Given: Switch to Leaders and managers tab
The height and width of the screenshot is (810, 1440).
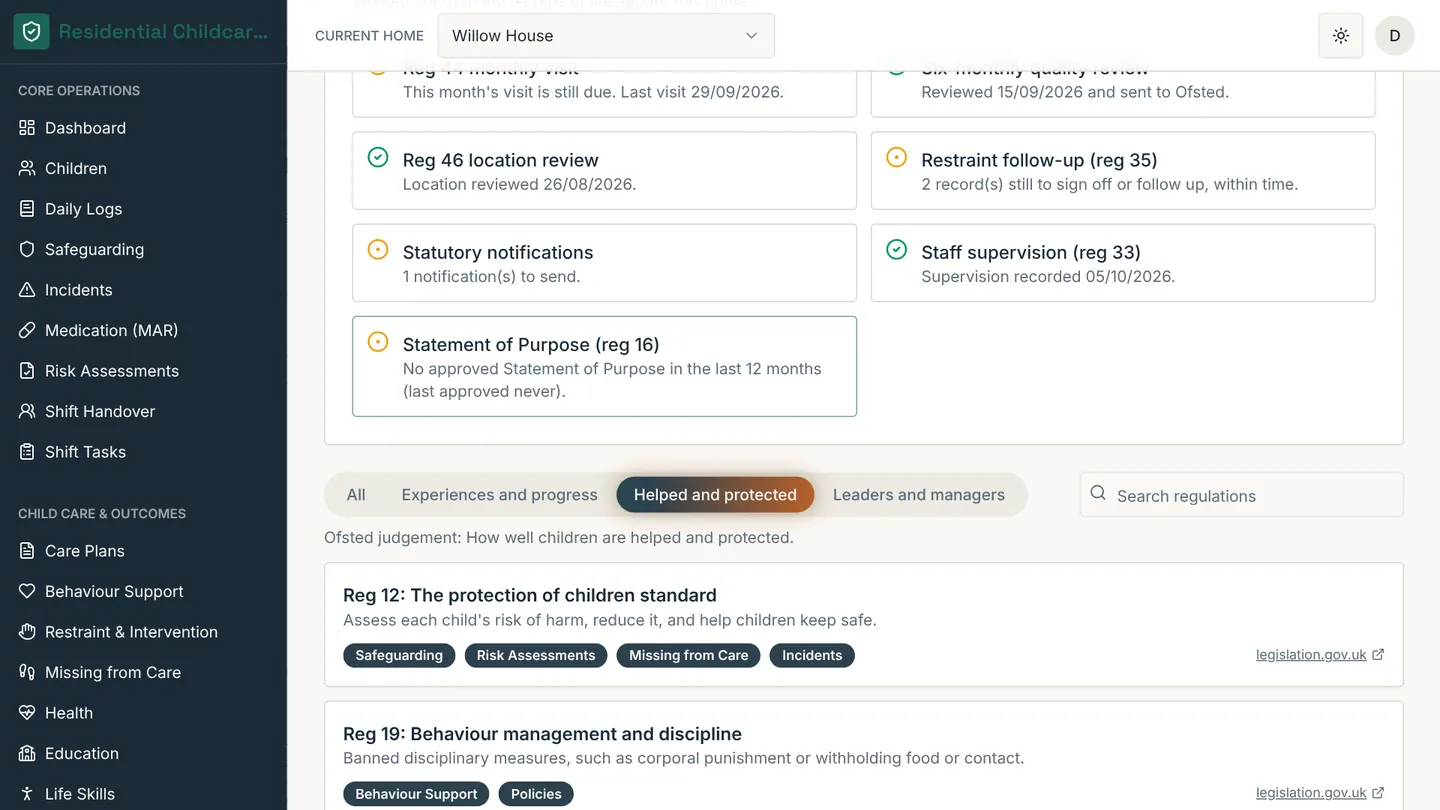Looking at the screenshot, I should [919, 495].
